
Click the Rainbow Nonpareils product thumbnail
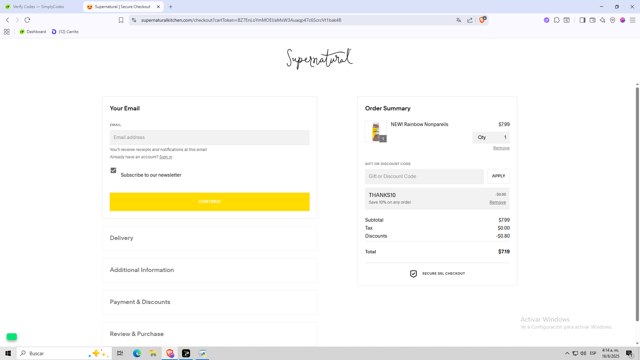tap(376, 132)
